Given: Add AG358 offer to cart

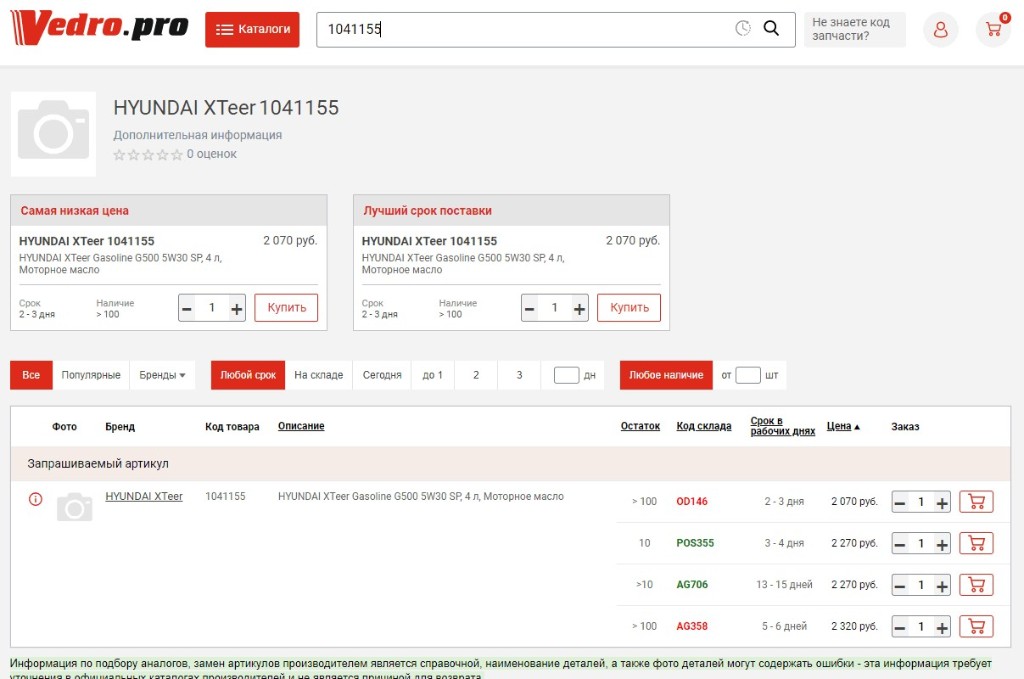Looking at the screenshot, I should 976,627.
